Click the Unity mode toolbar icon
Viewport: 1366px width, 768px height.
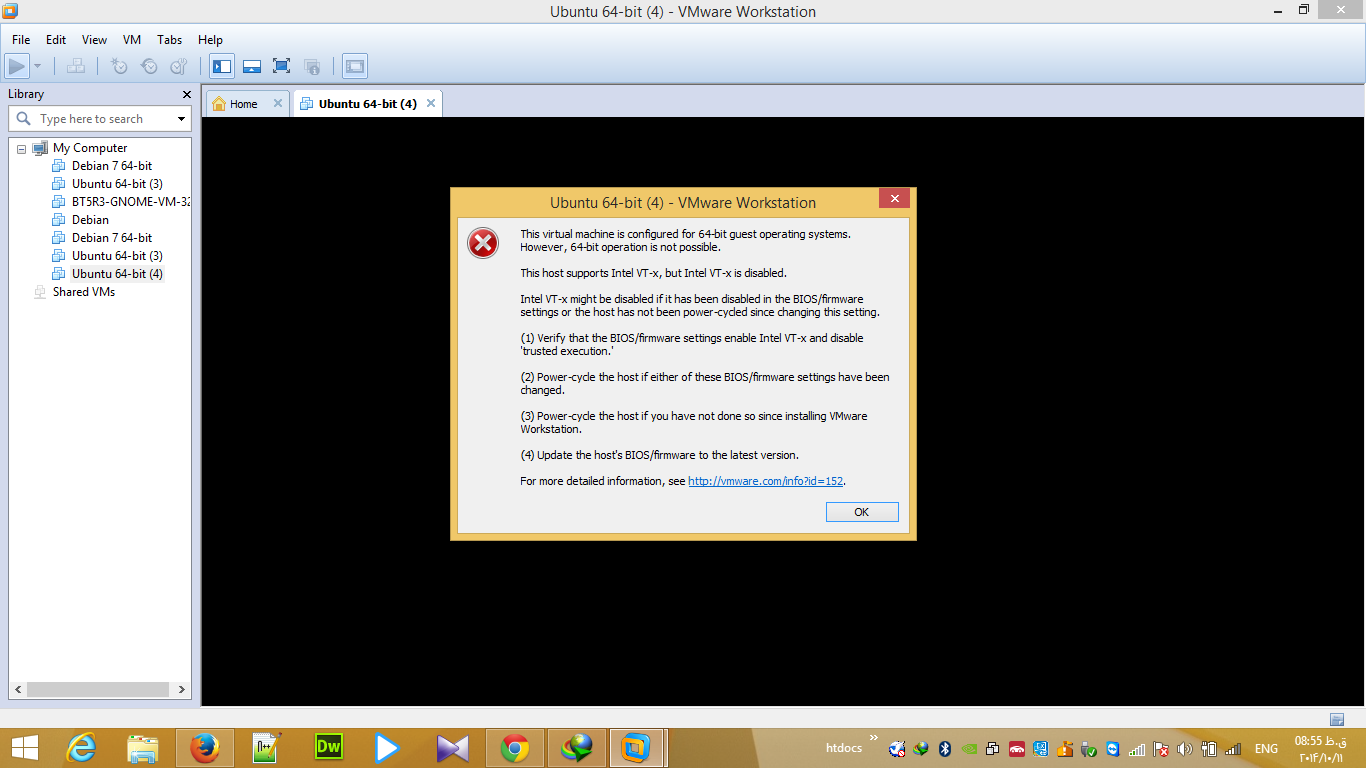pos(312,67)
